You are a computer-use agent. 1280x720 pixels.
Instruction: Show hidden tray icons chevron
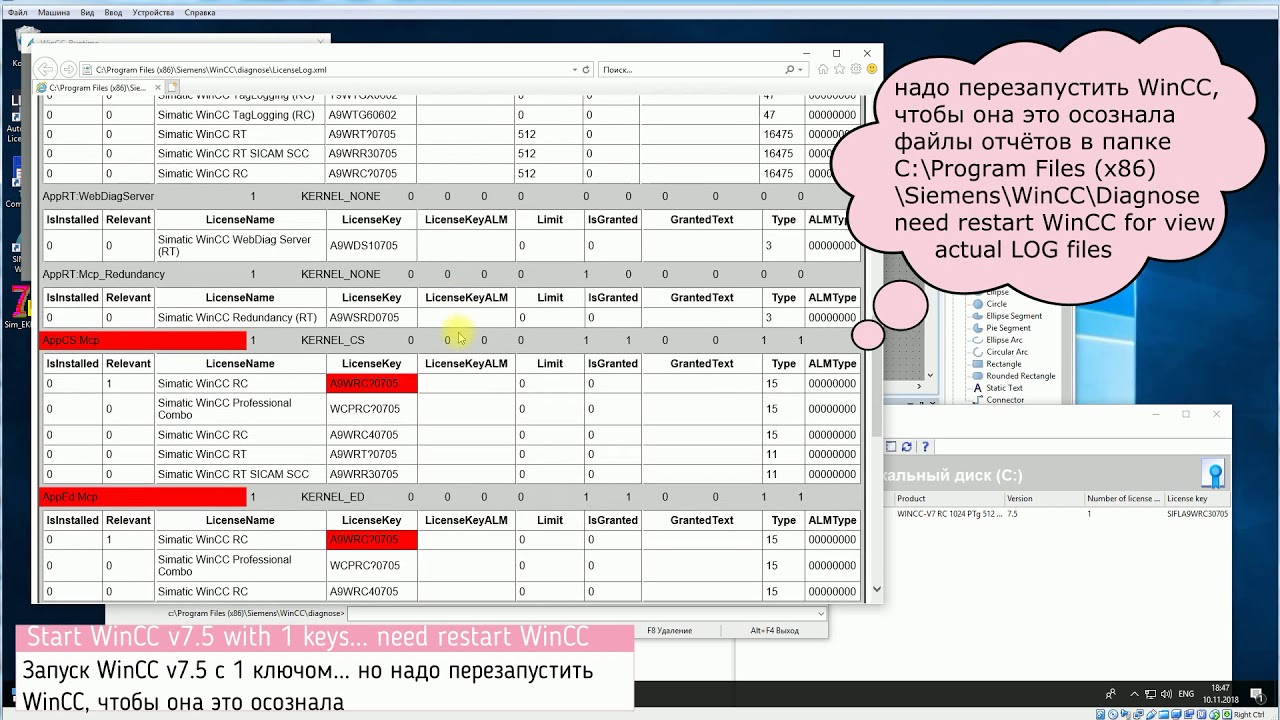[1135, 694]
